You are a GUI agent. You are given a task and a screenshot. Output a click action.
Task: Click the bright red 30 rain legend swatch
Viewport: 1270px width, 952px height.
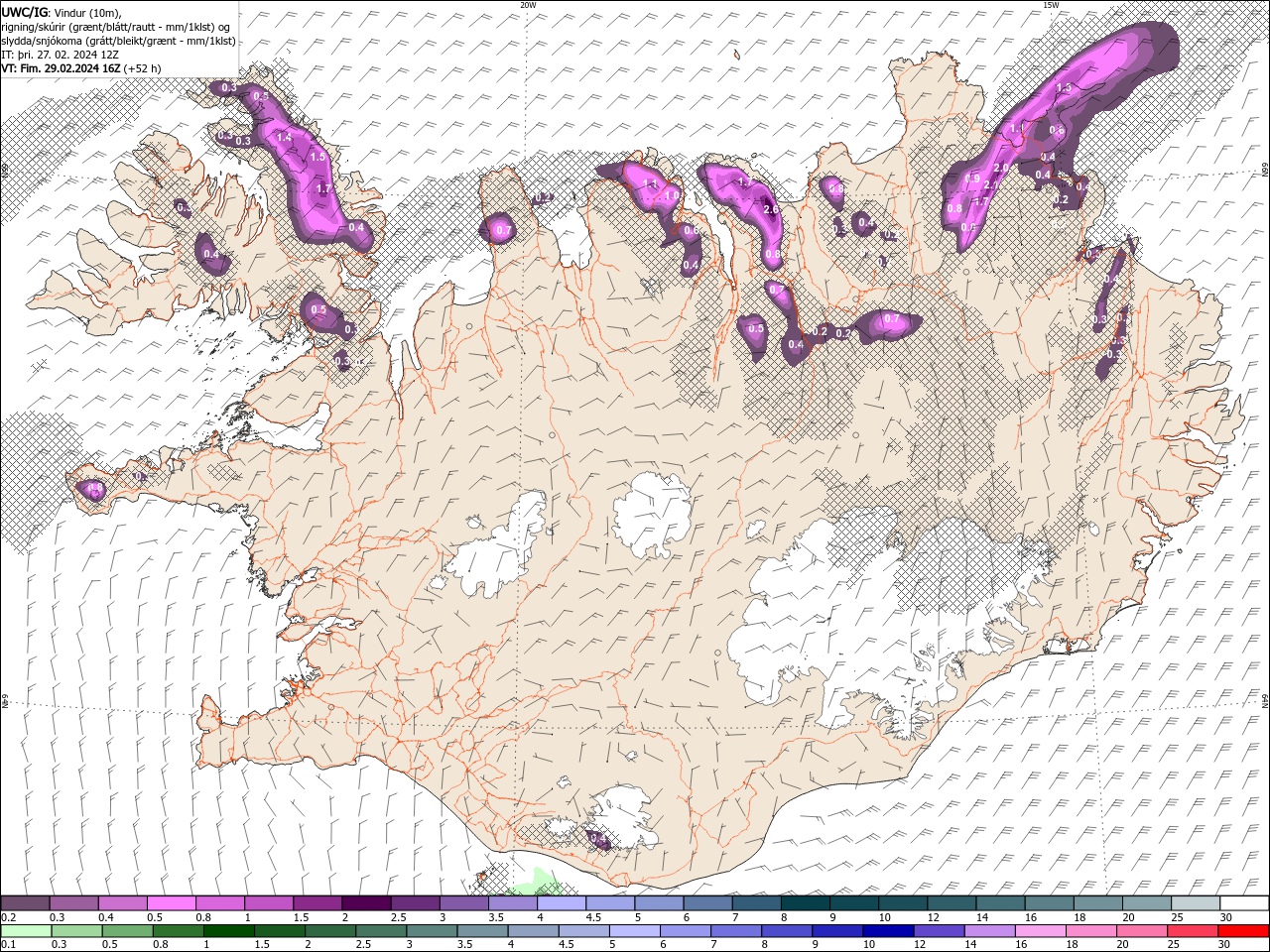point(1243,931)
